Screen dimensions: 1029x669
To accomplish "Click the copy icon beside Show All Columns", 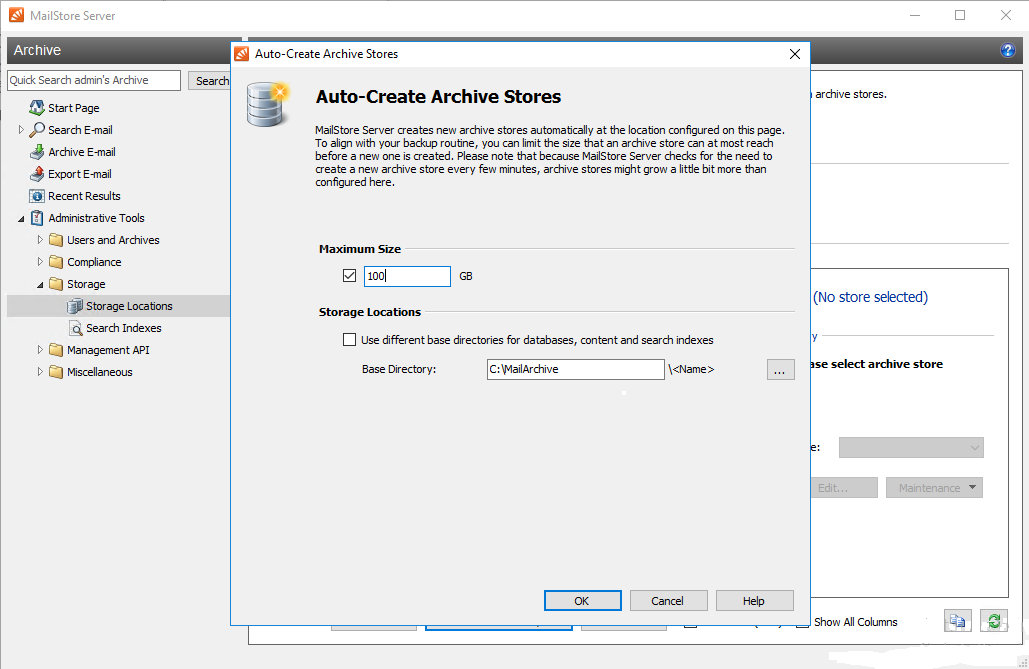I will [957, 621].
